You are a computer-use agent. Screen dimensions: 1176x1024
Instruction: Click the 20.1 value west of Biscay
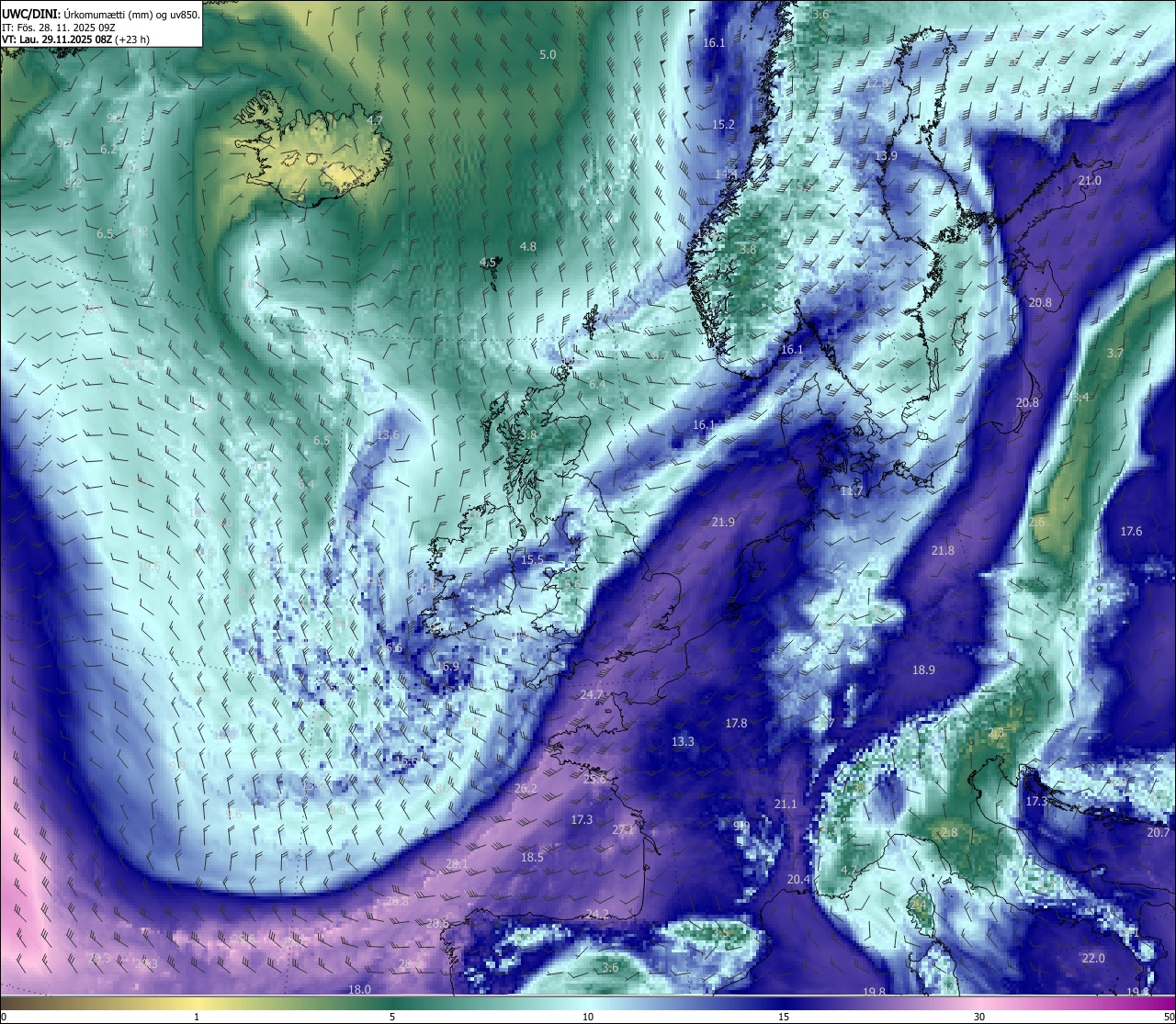pyautogui.click(x=457, y=863)
